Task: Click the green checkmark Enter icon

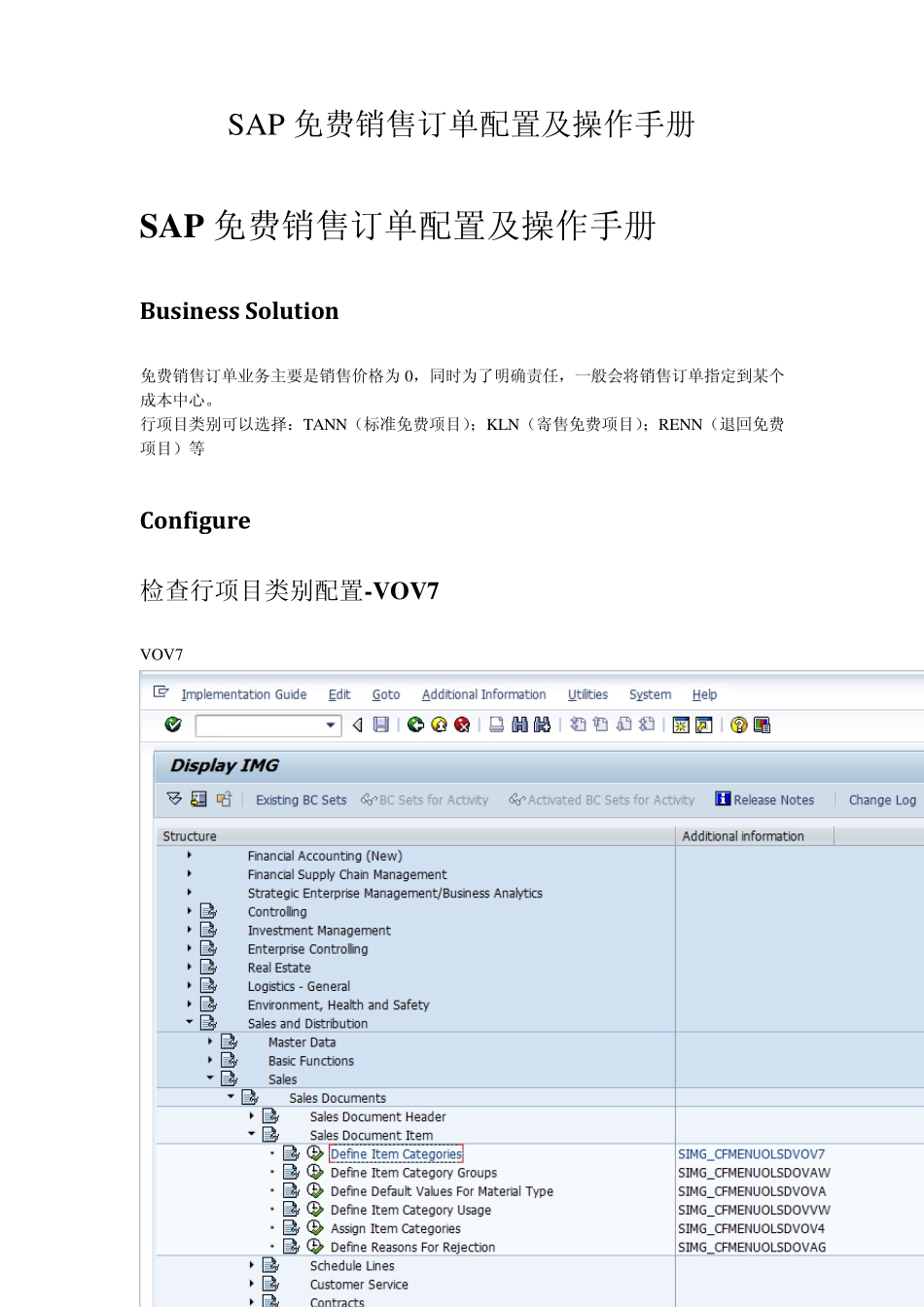Action: [x=173, y=724]
